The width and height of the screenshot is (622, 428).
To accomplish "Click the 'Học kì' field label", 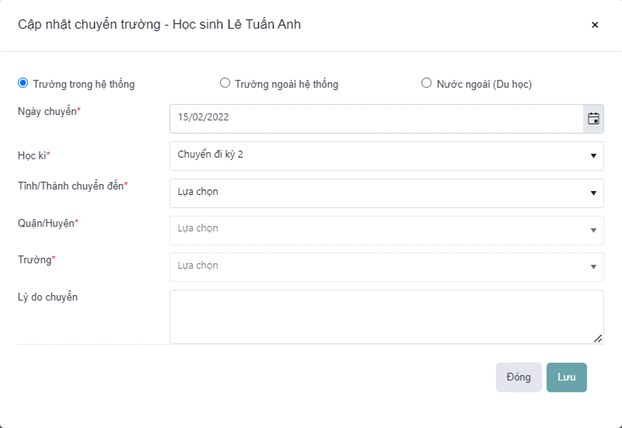I will (x=34, y=157).
